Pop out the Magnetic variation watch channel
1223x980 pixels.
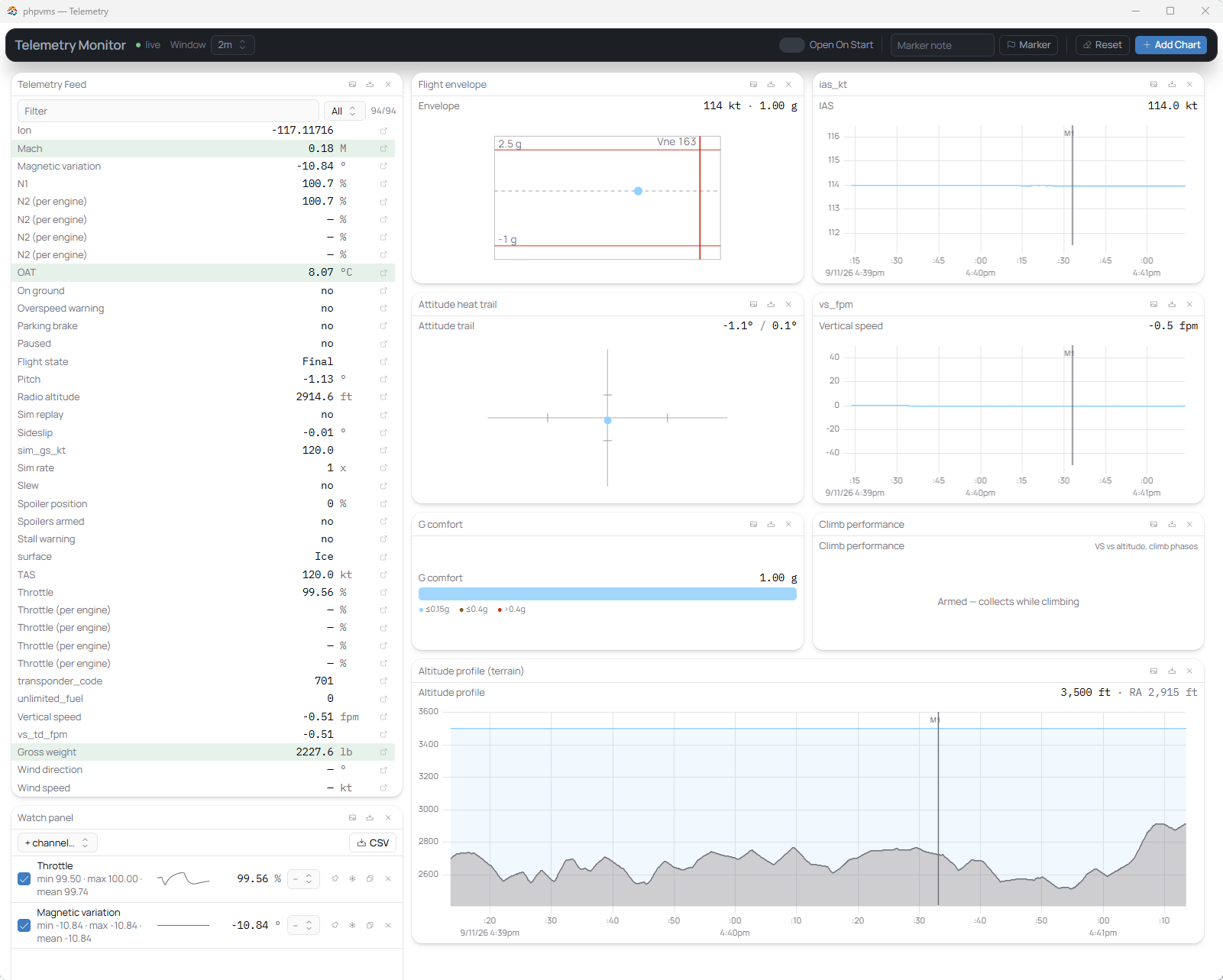(370, 926)
